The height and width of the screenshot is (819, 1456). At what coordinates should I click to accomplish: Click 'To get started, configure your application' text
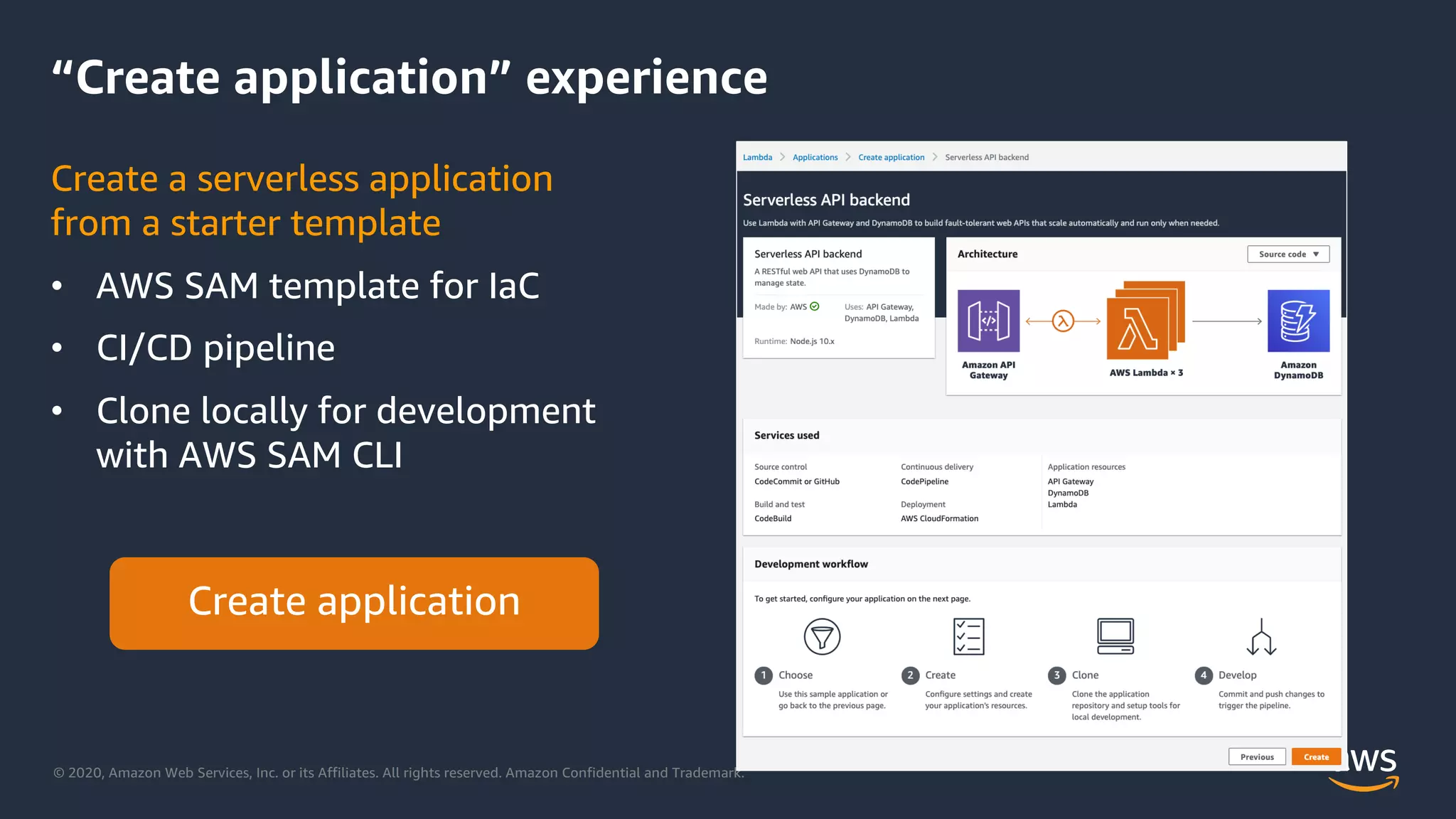(862, 599)
